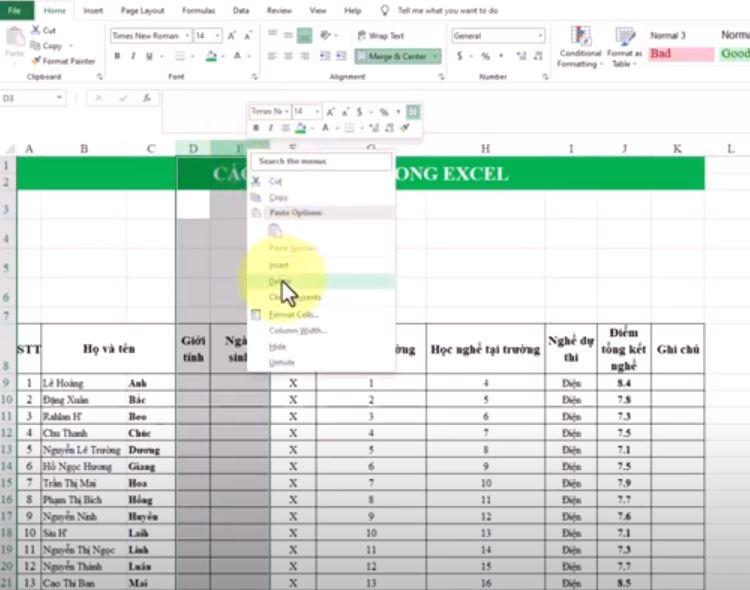Toggle Italic in the mini toolbar

pos(271,128)
